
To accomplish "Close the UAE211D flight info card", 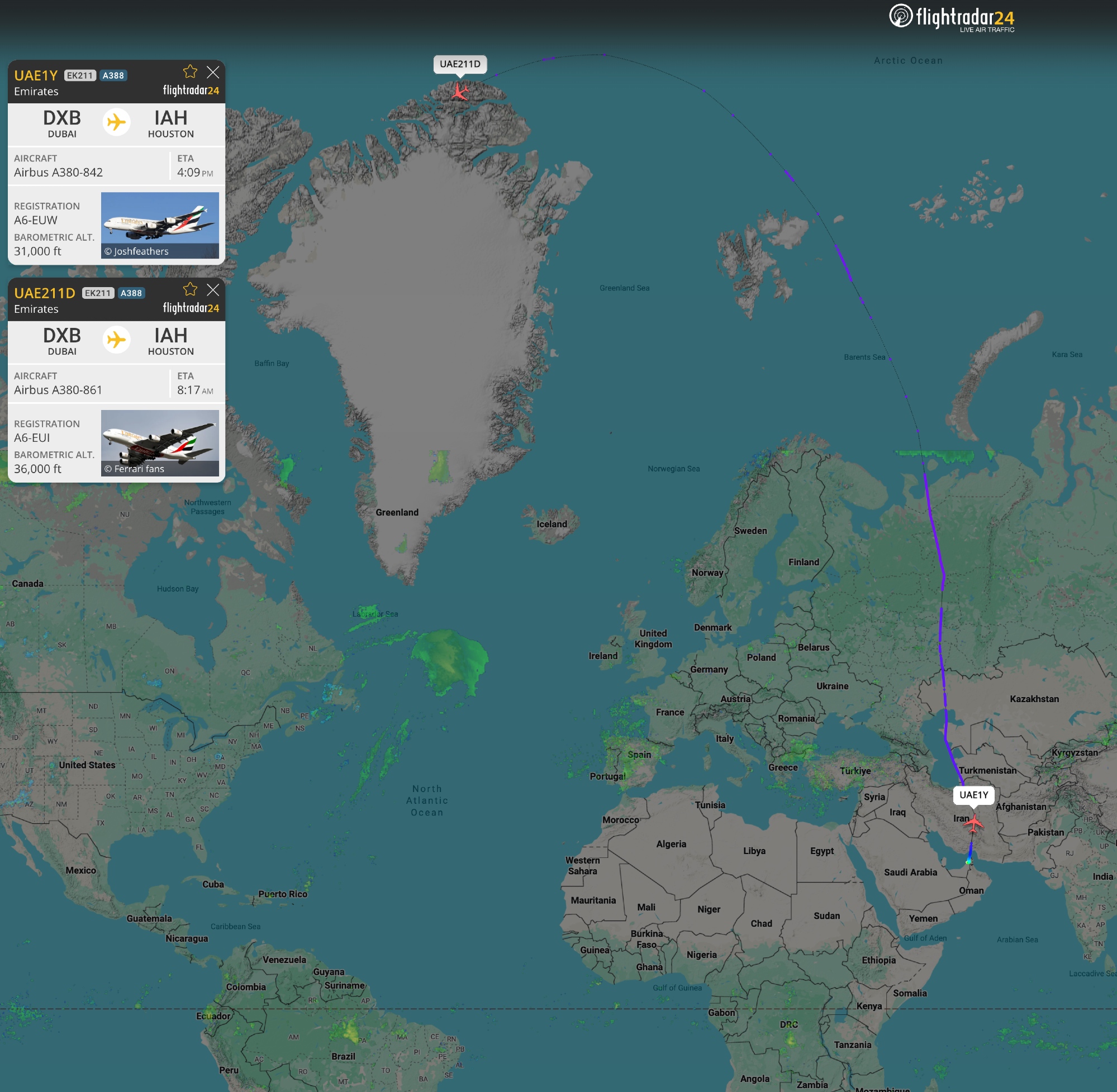I will click(213, 290).
